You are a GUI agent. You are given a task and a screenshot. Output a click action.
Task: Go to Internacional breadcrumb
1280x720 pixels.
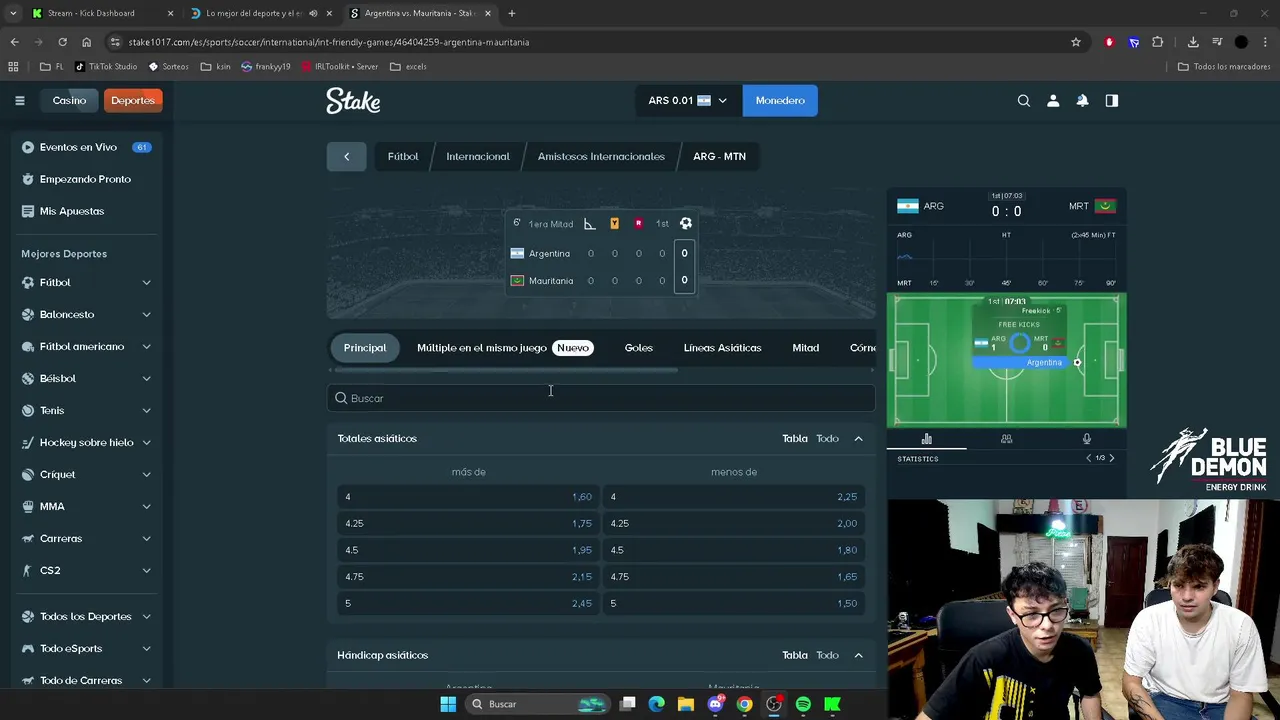pyautogui.click(x=478, y=156)
